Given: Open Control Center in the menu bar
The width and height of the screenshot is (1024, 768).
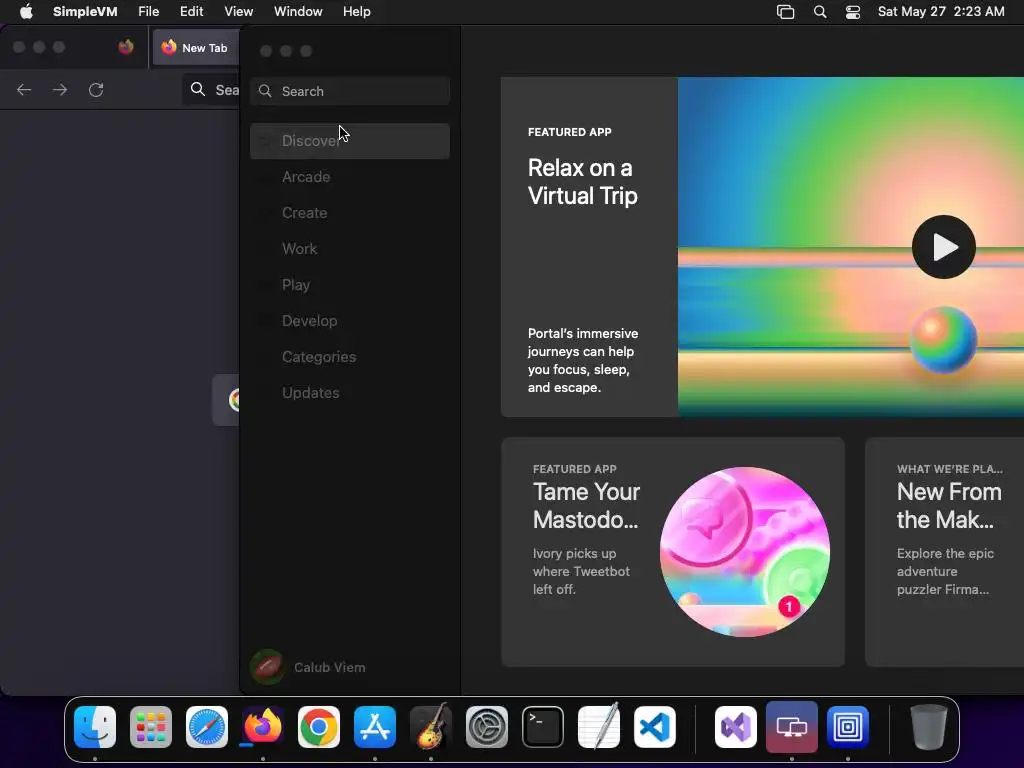Looking at the screenshot, I should point(853,12).
